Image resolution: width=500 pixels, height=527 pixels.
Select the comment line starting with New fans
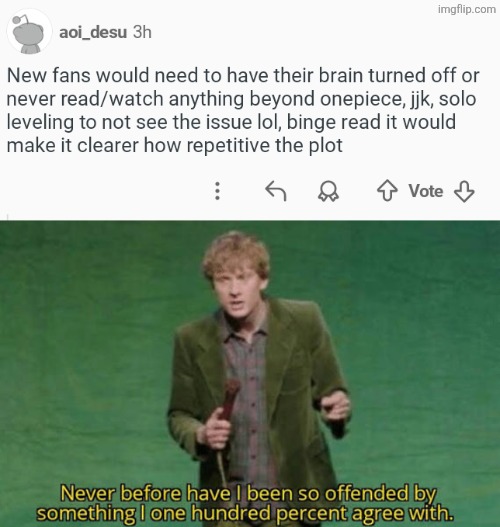tap(243, 75)
